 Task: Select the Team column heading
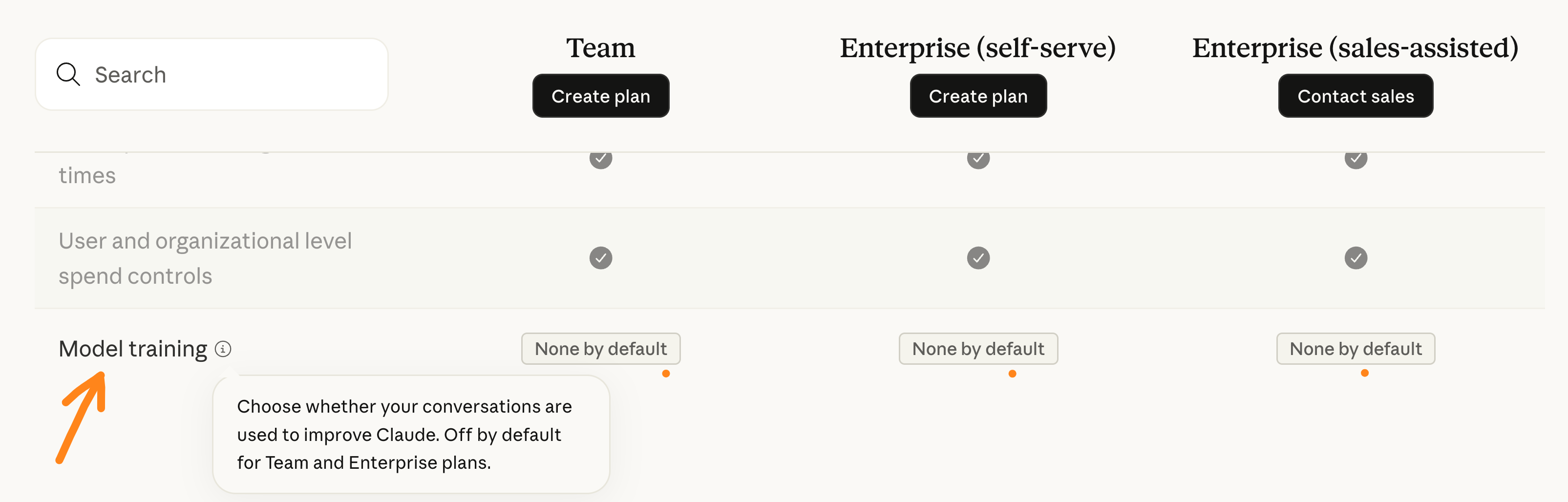click(600, 47)
